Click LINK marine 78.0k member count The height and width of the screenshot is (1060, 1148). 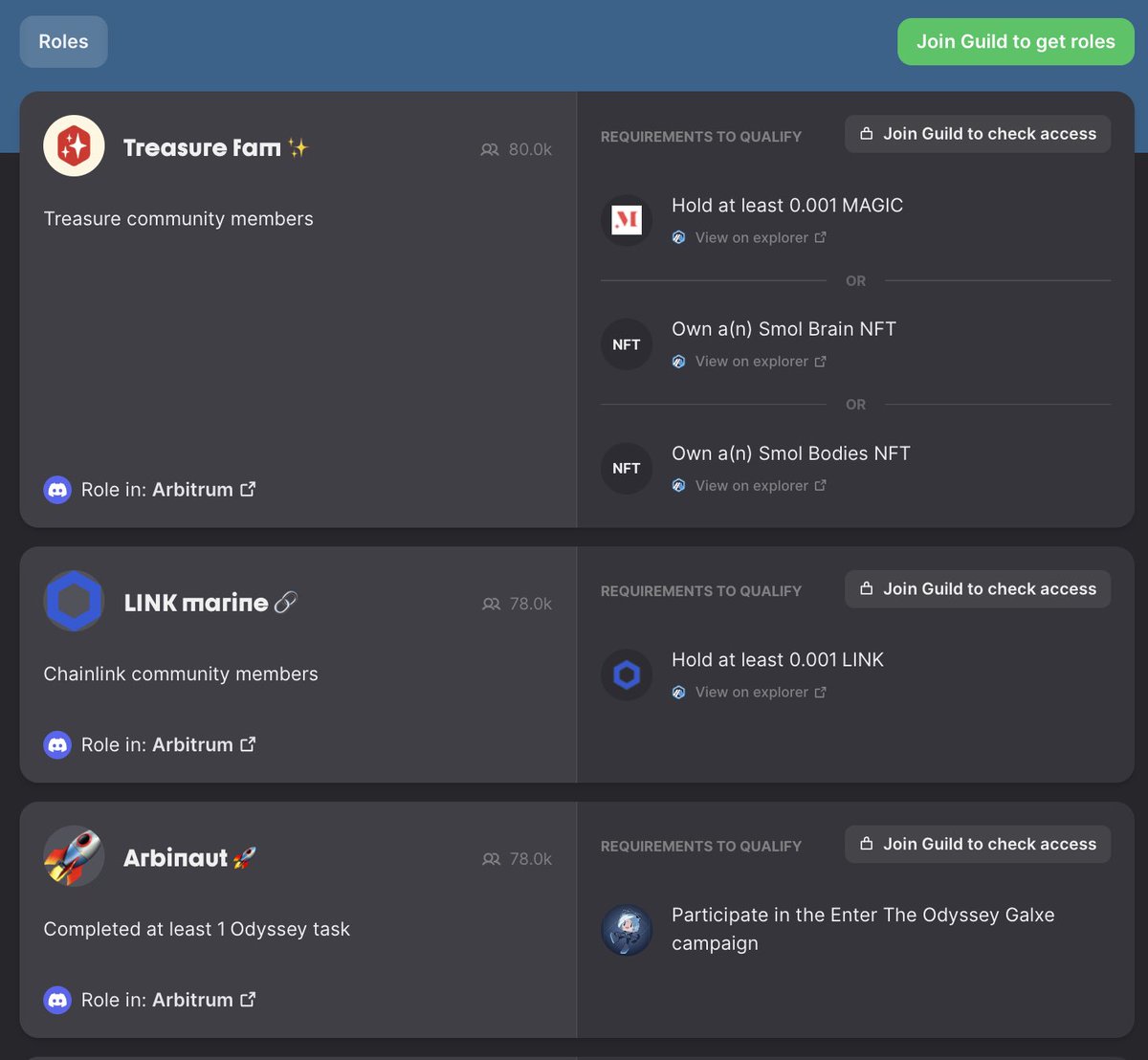coord(531,604)
